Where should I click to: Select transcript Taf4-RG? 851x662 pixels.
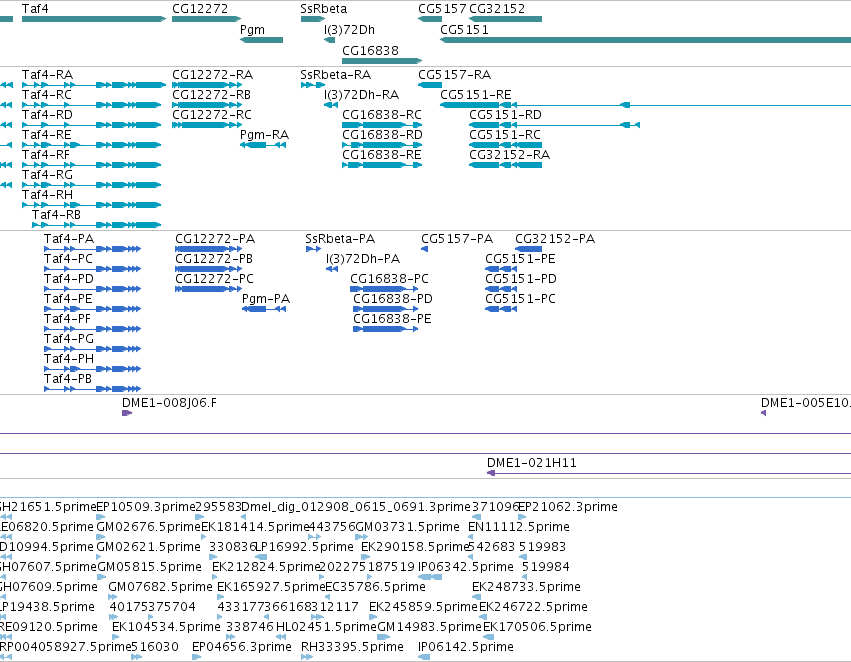point(92,185)
